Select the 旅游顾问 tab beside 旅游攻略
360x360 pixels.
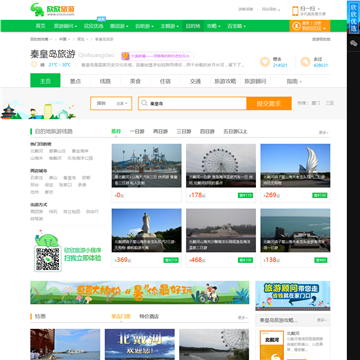point(255,81)
